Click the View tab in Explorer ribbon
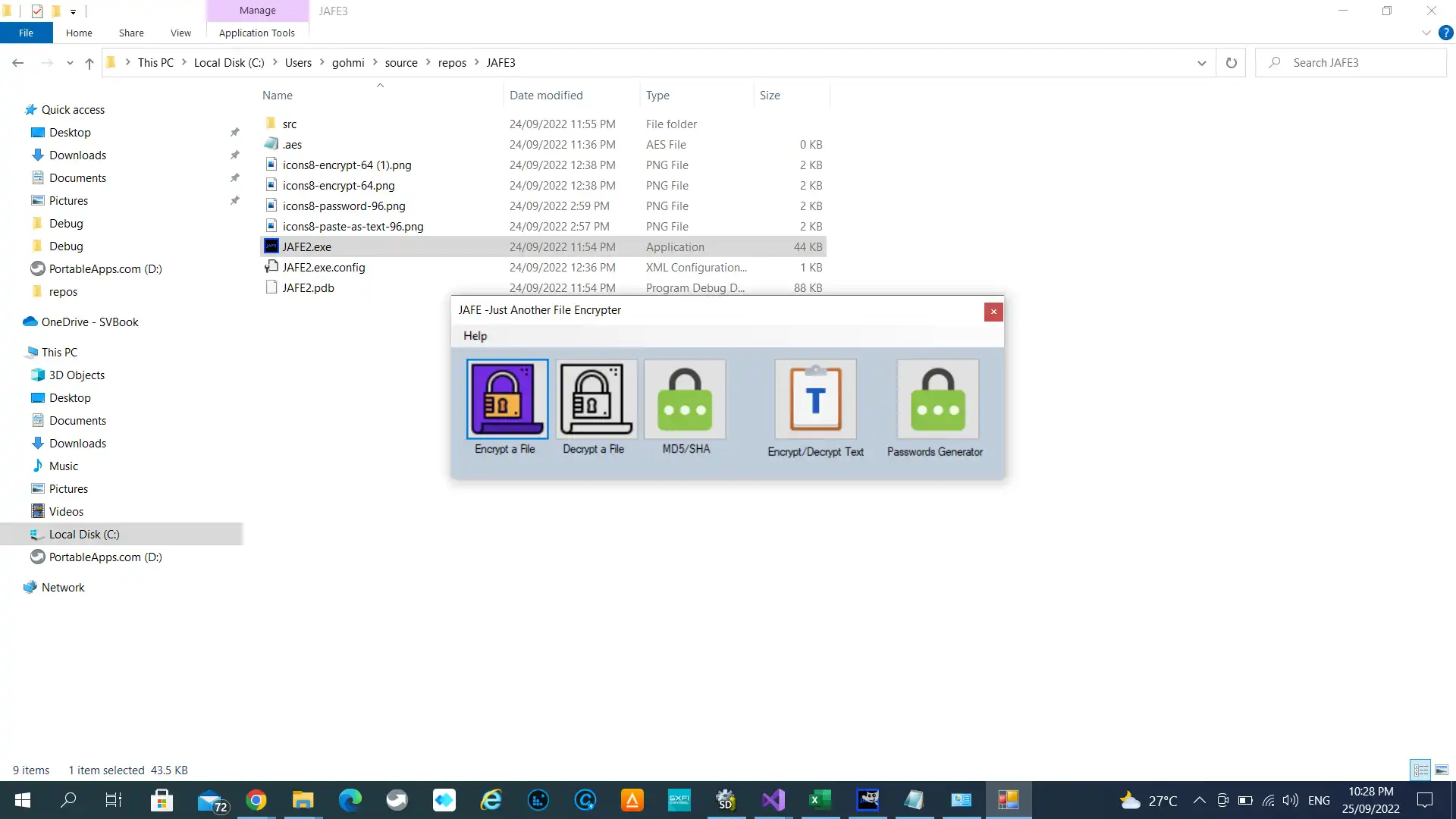1456x819 pixels. [181, 33]
